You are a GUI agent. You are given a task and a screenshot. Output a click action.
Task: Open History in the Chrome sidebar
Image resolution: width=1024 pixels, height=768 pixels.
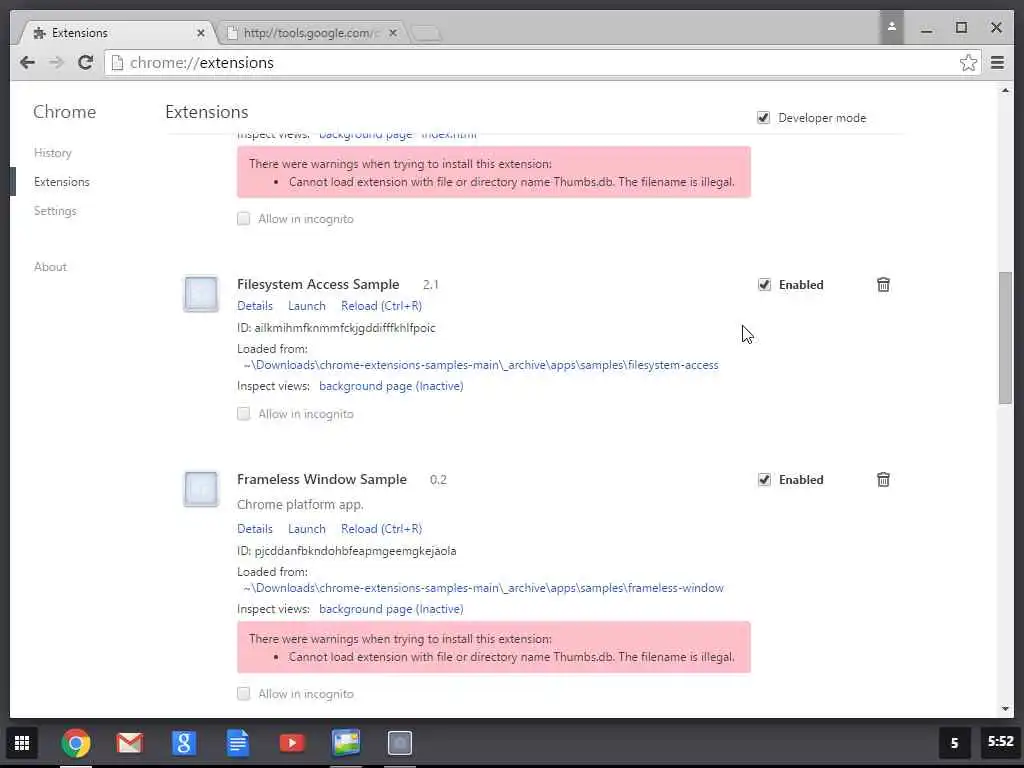click(x=53, y=153)
